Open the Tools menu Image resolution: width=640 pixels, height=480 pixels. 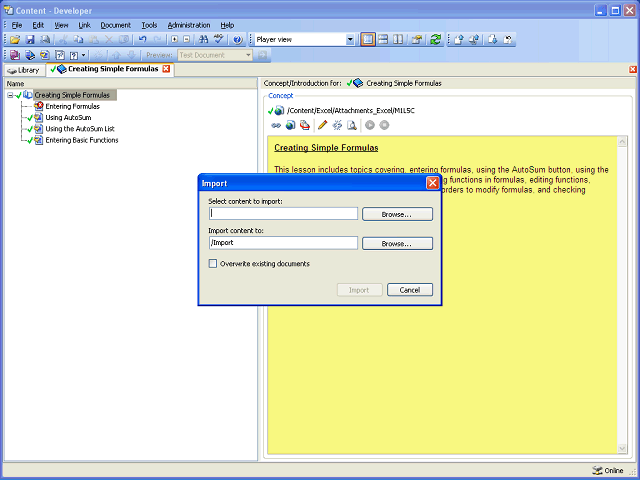[x=149, y=25]
